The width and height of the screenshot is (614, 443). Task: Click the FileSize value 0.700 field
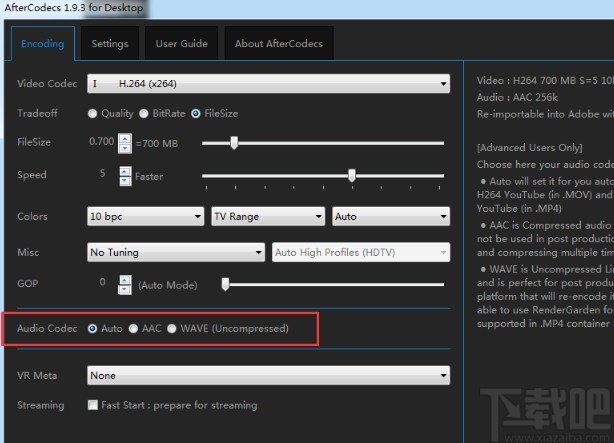point(102,141)
